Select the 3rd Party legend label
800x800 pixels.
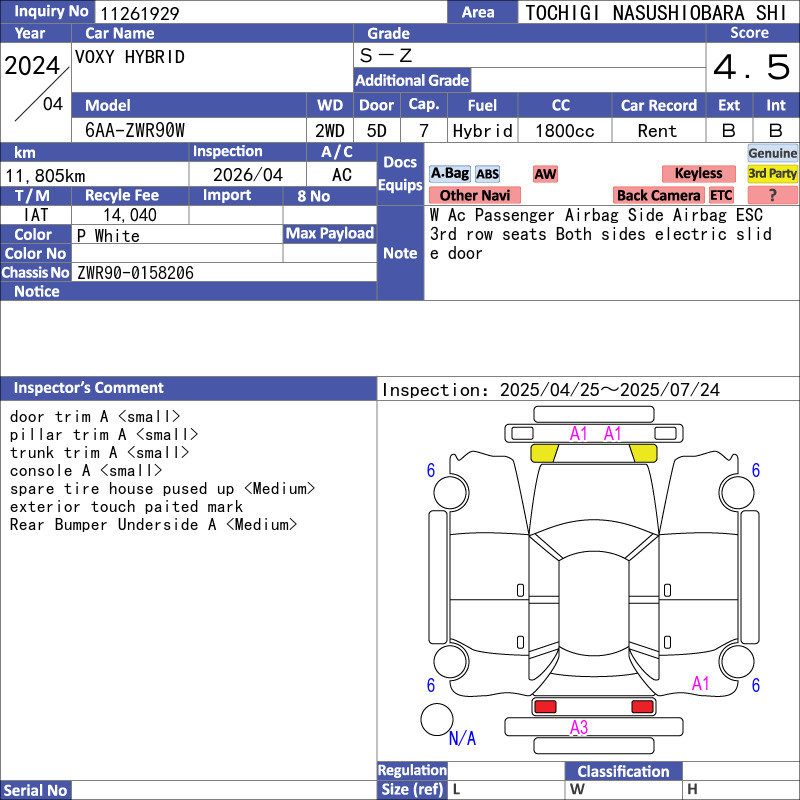pyautogui.click(x=773, y=174)
